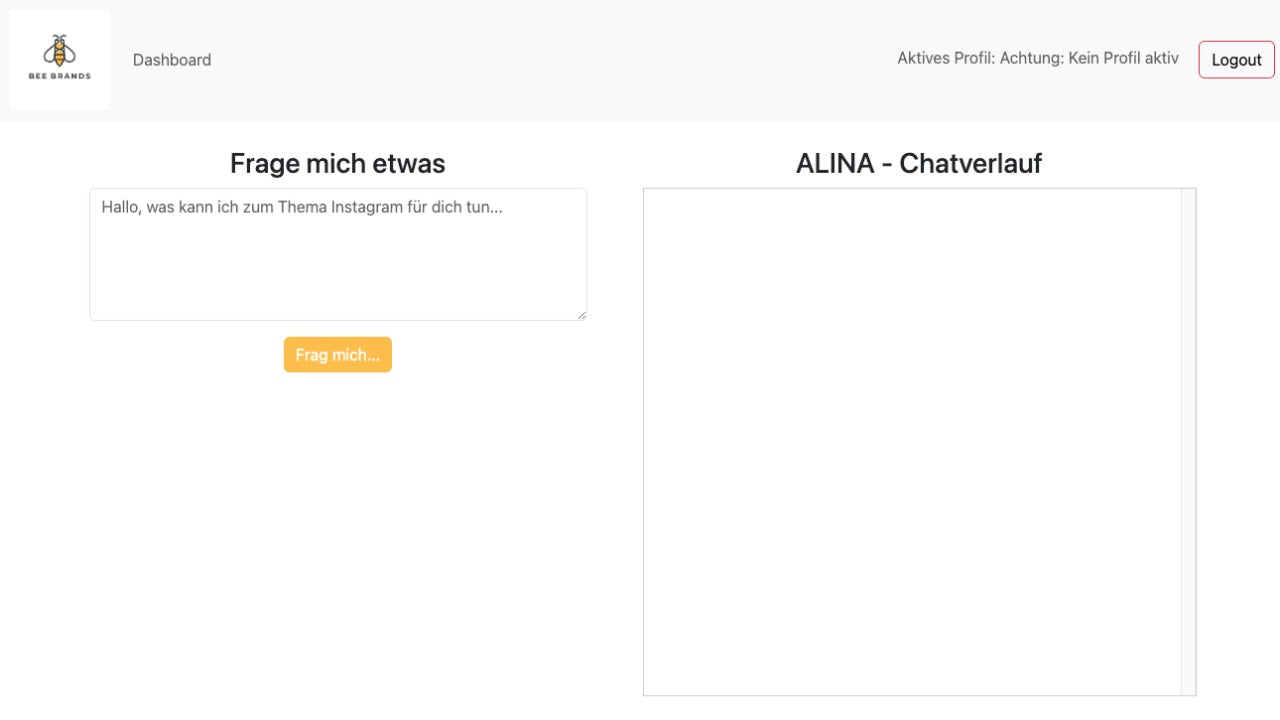This screenshot has width=1280, height=720.
Task: Click the Bee Brands bee logo
Action: (59, 50)
